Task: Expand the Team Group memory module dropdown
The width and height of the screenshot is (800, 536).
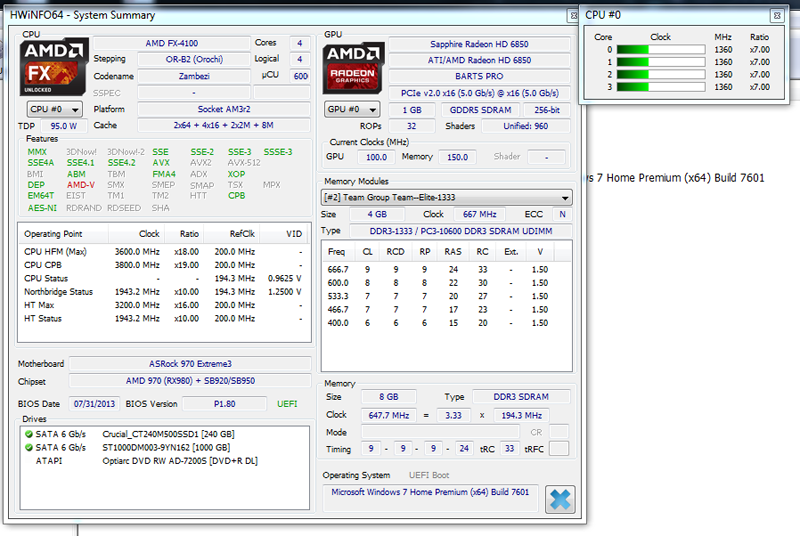Action: tap(446, 197)
